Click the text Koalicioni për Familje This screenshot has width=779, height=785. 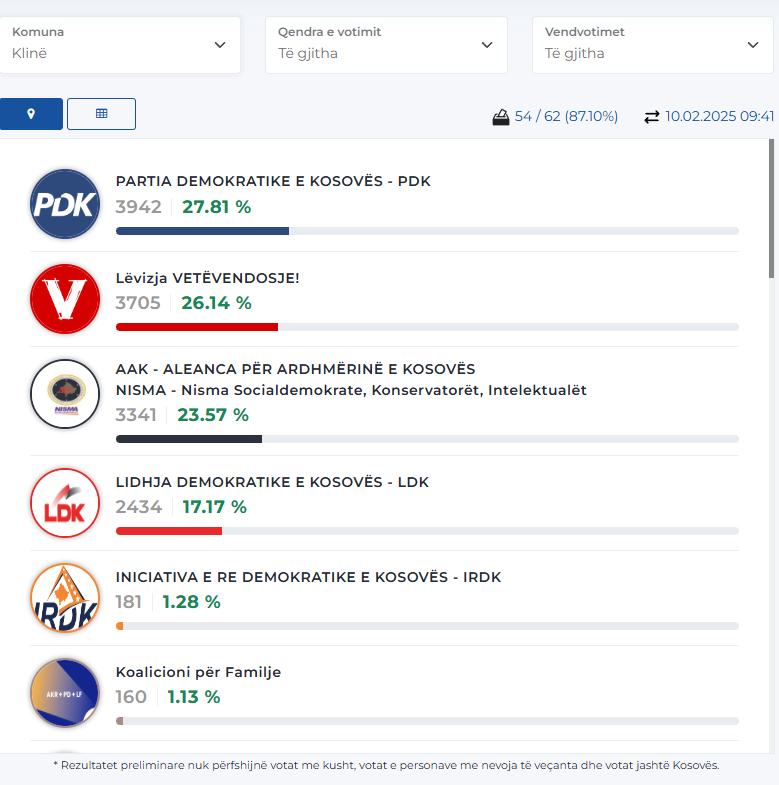coord(198,672)
